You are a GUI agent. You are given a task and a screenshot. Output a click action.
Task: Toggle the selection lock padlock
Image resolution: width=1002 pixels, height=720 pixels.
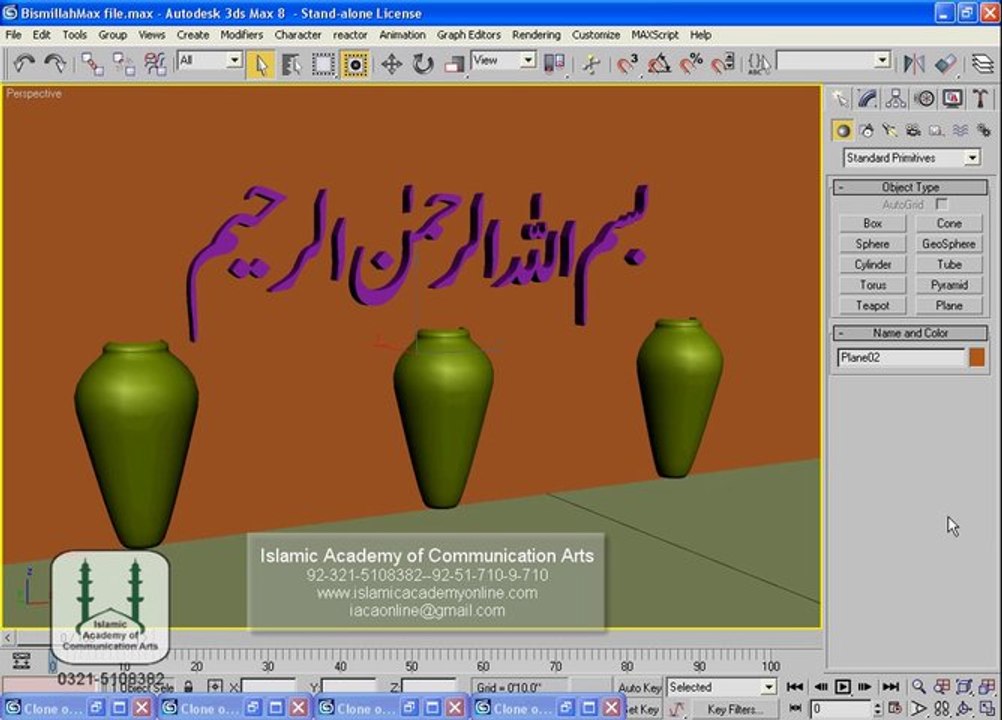point(188,687)
